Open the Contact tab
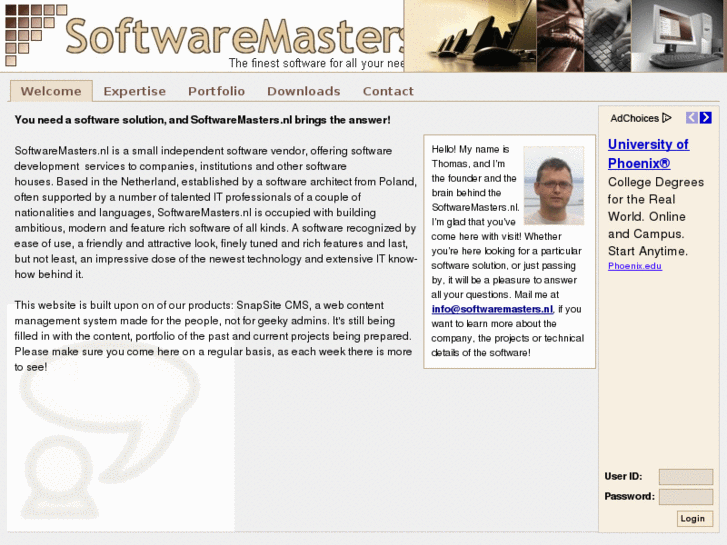727x545 pixels. [x=388, y=91]
